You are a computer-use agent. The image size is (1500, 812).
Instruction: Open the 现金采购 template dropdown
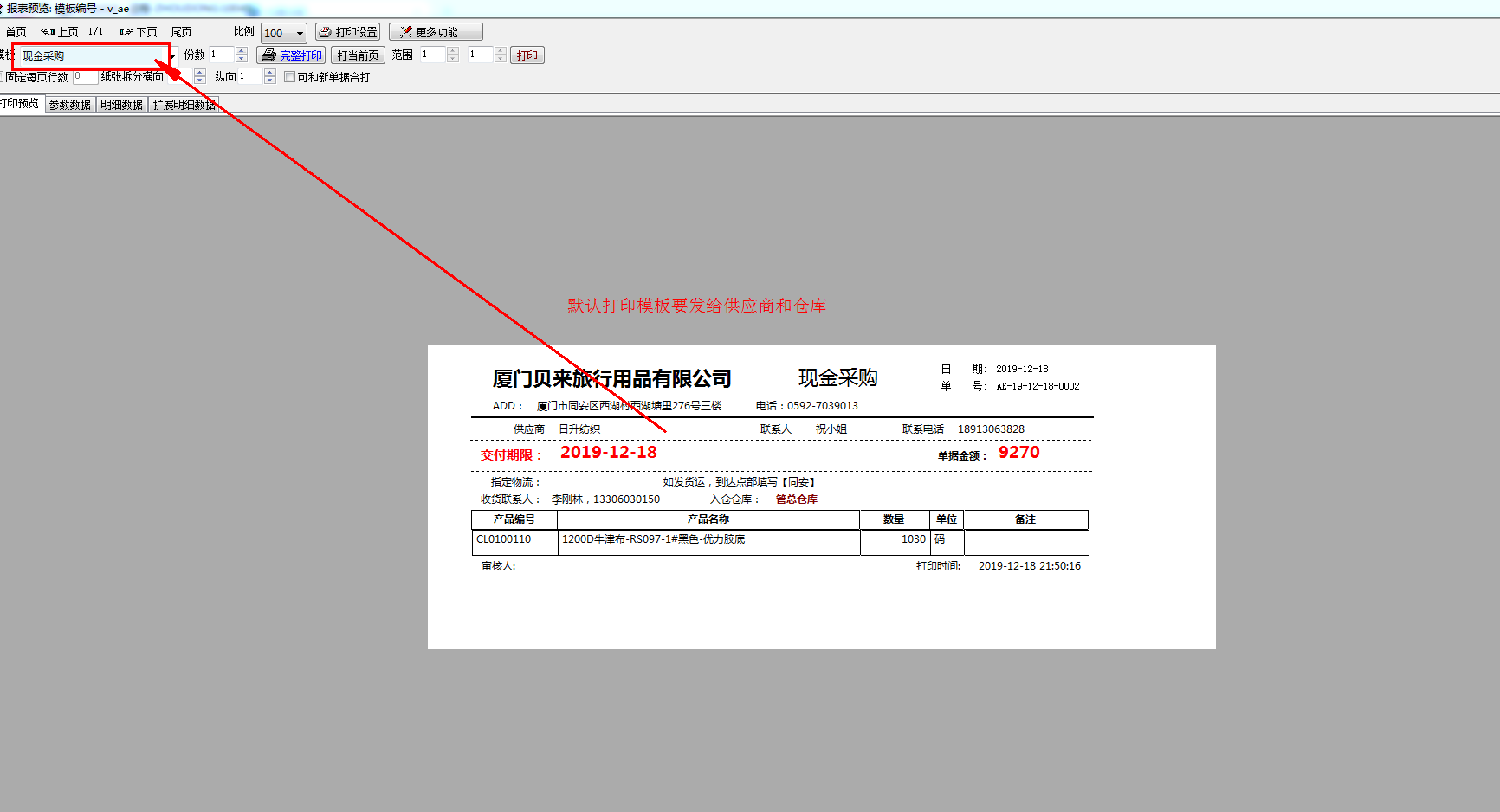click(172, 56)
